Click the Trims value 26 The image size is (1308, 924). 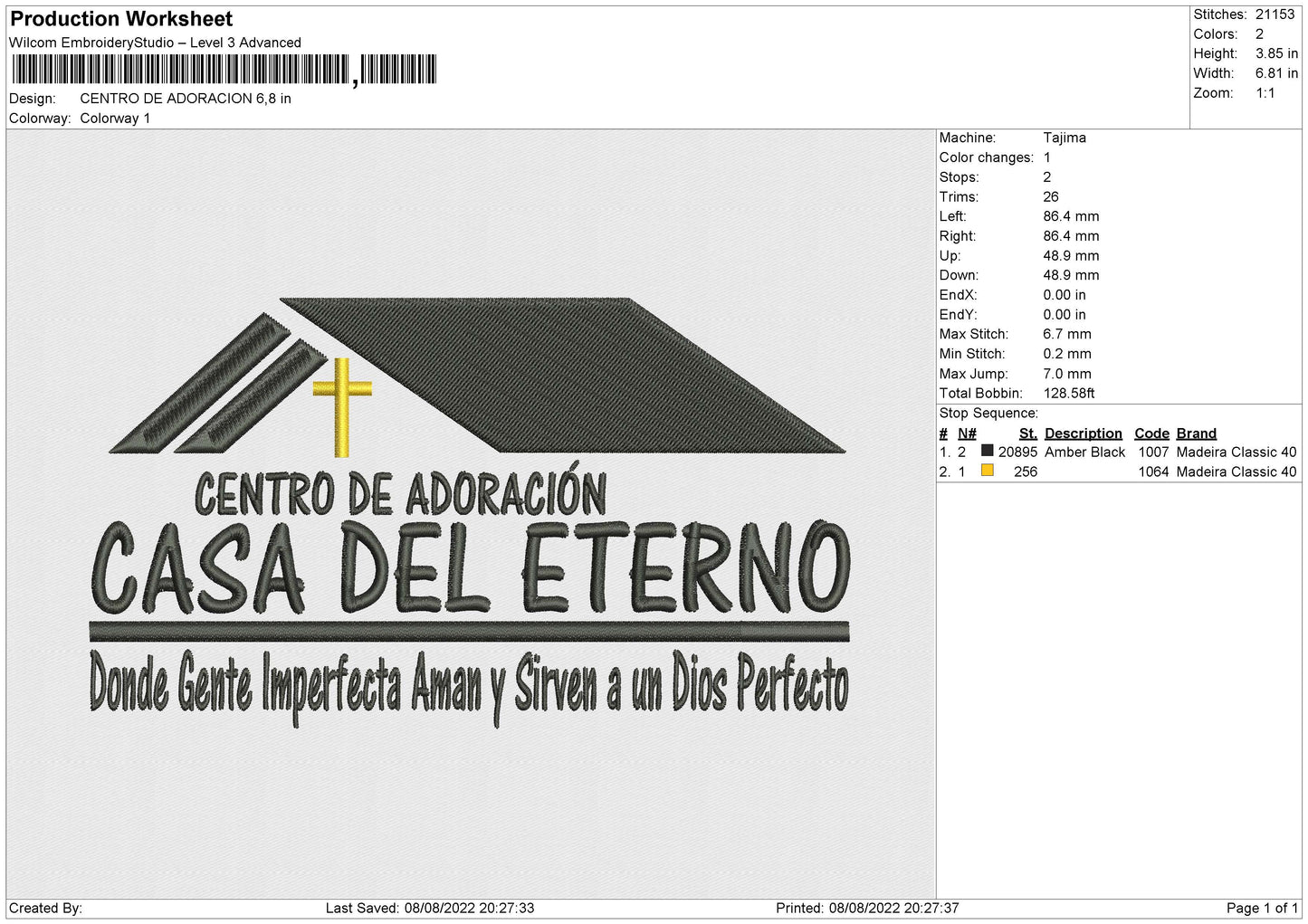coord(1051,196)
